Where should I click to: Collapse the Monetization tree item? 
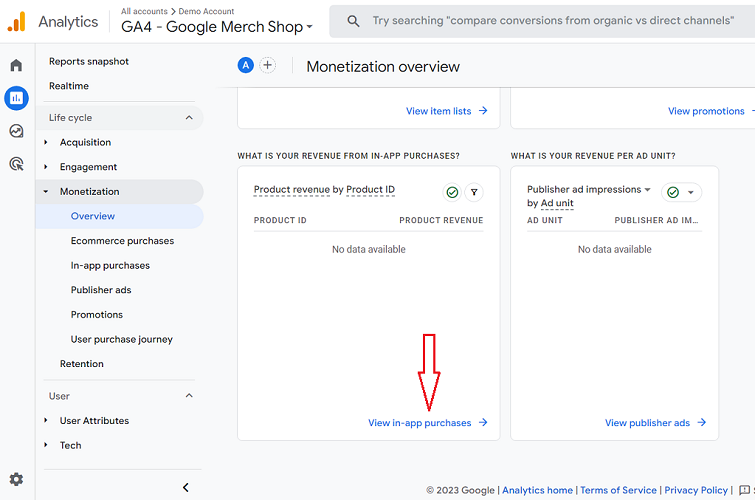(x=46, y=191)
